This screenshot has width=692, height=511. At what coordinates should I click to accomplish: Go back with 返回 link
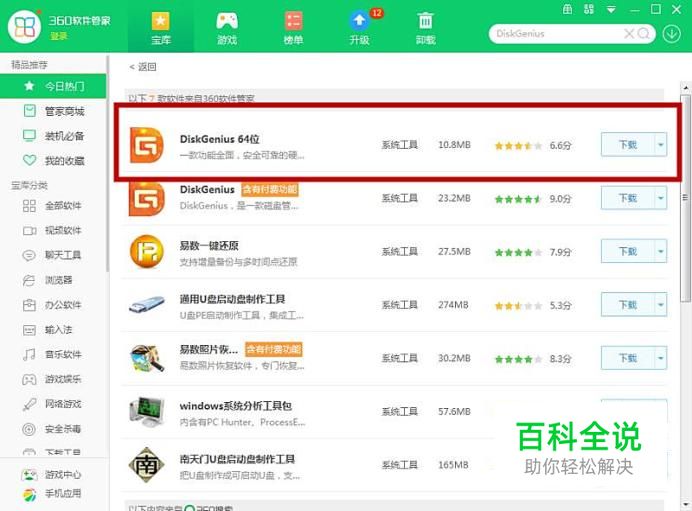[x=143, y=67]
